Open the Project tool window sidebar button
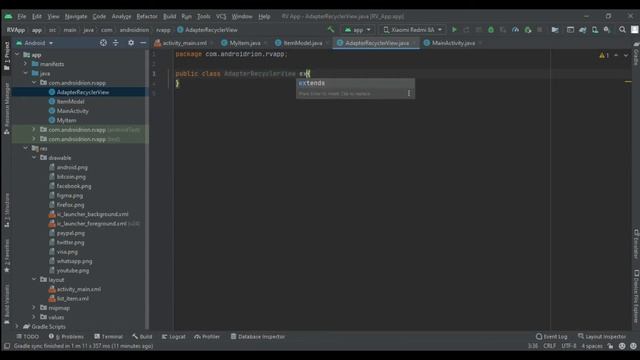 7,56
